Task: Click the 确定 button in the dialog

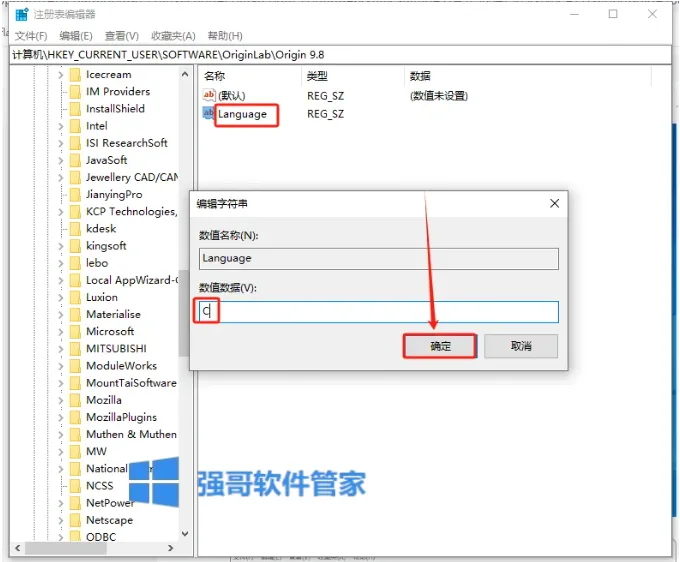Action: tap(440, 346)
